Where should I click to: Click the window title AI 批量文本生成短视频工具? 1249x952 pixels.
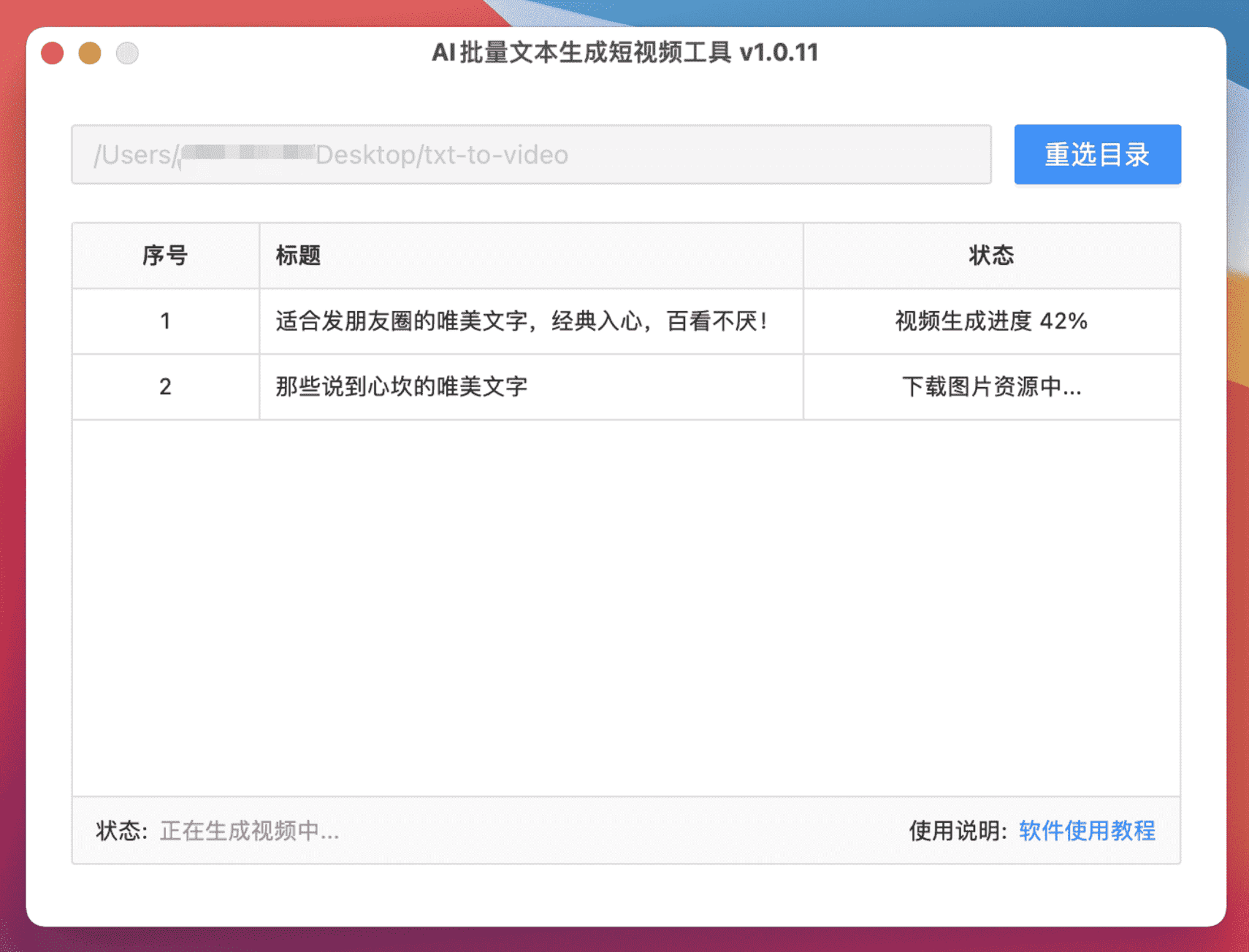click(x=625, y=52)
